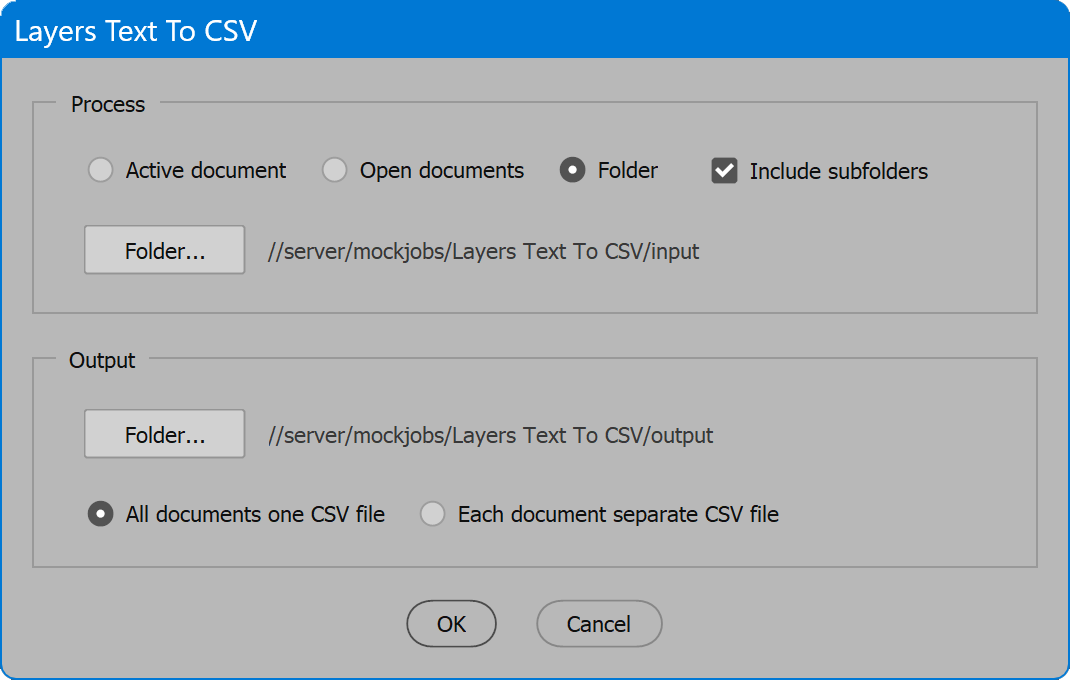
Task: Uncheck the Include subfolders checkbox
Action: pyautogui.click(x=724, y=171)
